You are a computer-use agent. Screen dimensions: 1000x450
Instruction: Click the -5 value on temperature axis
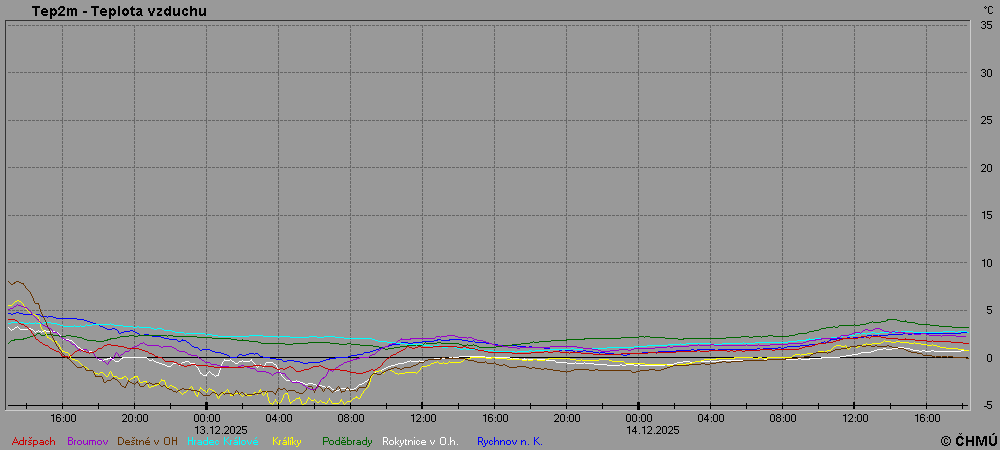987,405
